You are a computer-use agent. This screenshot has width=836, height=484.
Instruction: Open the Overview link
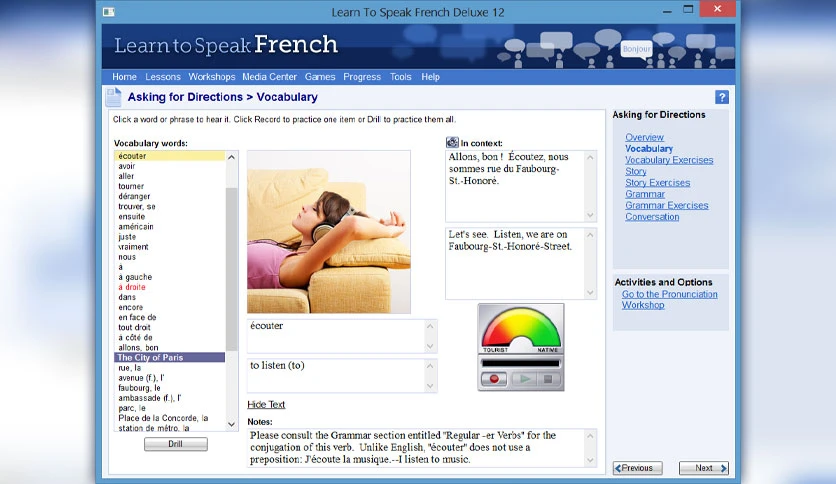pyautogui.click(x=644, y=137)
